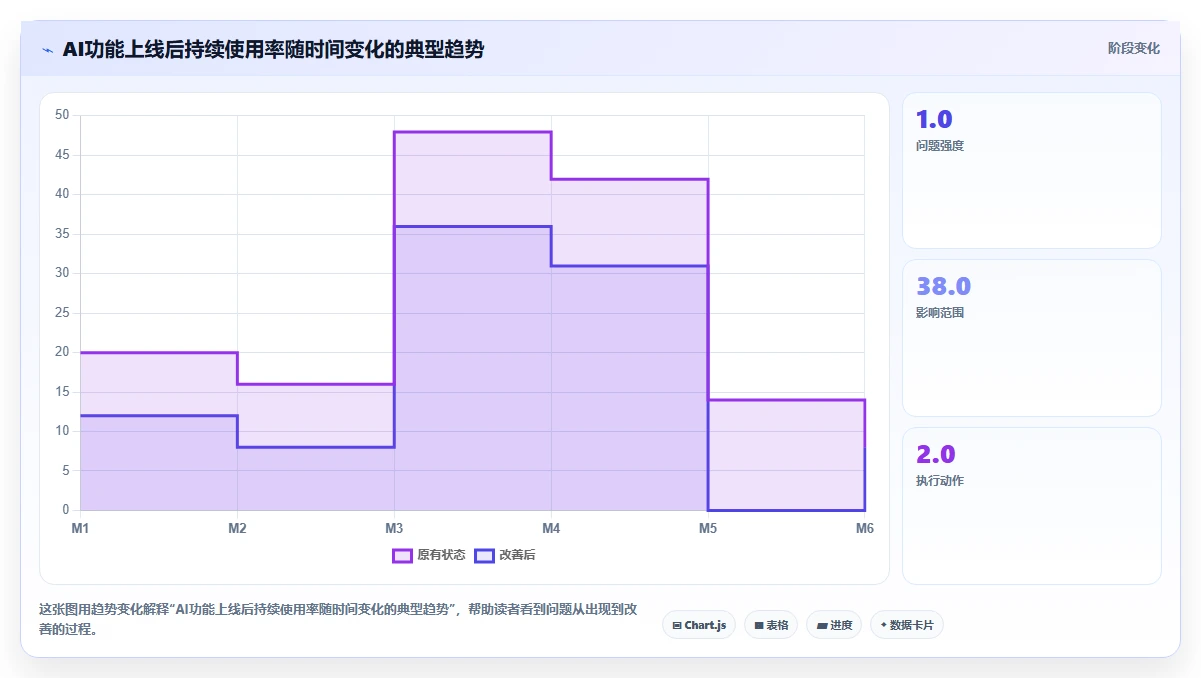This screenshot has height=678, width=1201.
Task: Open the 影响范围 38.0 card
Action: point(1032,338)
